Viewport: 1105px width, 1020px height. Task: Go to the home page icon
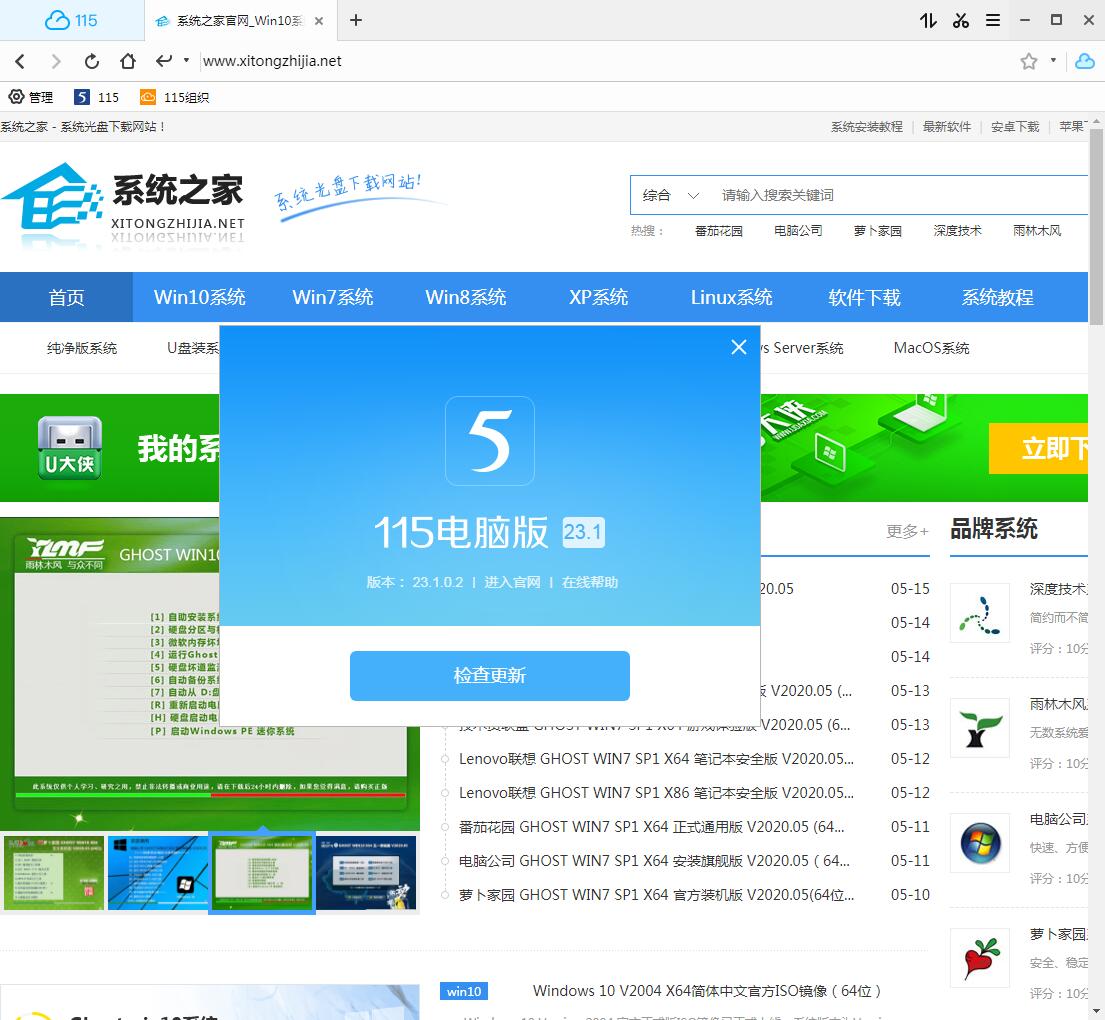pyautogui.click(x=128, y=61)
